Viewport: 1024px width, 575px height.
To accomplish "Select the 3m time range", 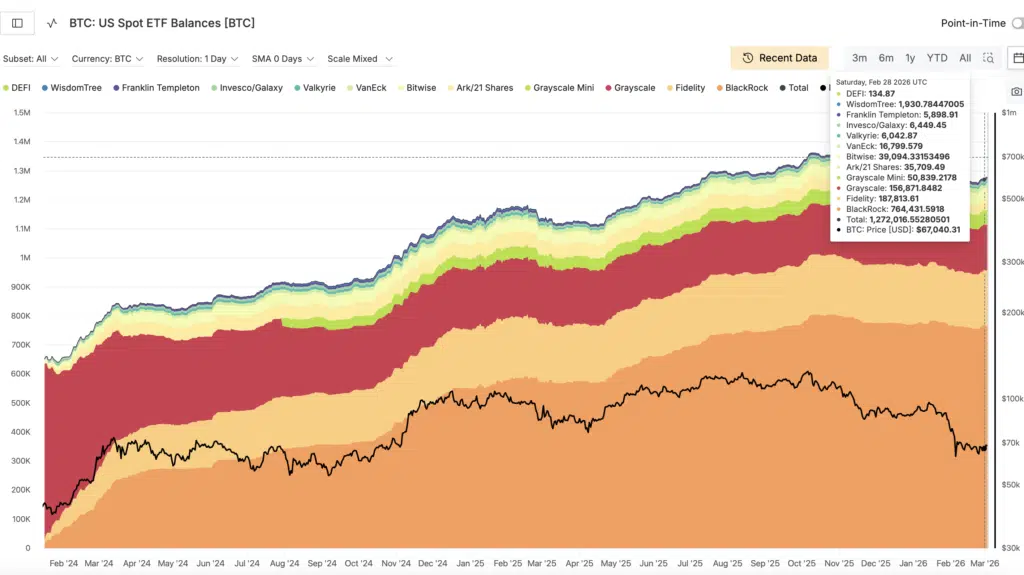I will coord(859,58).
